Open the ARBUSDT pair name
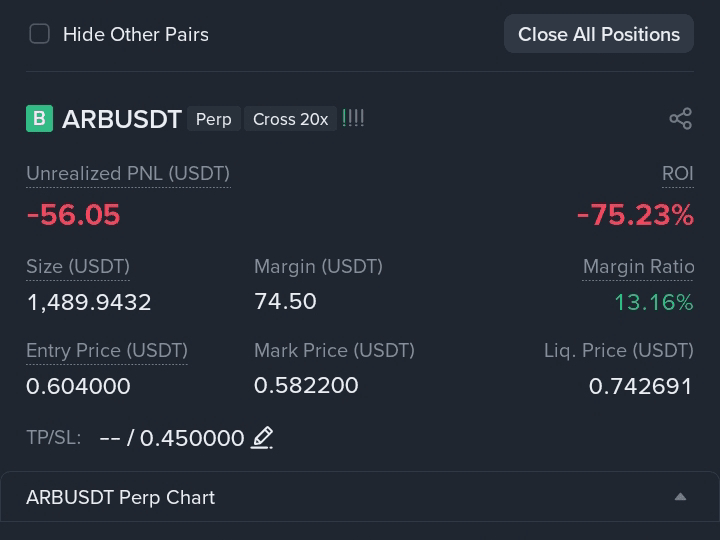The image size is (720, 540). tap(122, 119)
